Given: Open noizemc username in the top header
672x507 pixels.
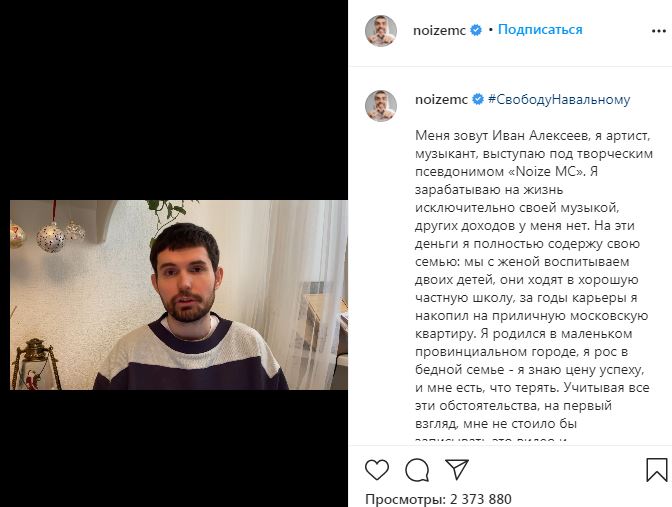Looking at the screenshot, I should pyautogui.click(x=439, y=31).
